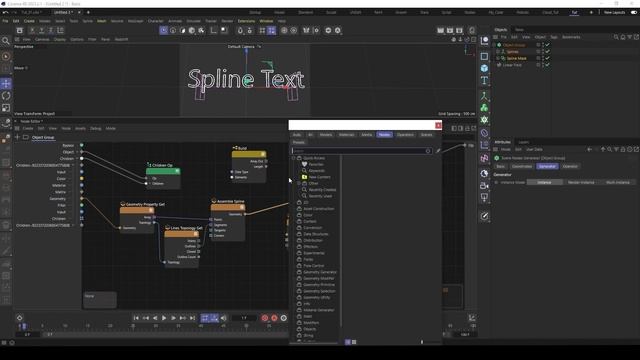Select Multi-Instance mode option
Viewport: 640px width, 360px height.
[x=618, y=182]
